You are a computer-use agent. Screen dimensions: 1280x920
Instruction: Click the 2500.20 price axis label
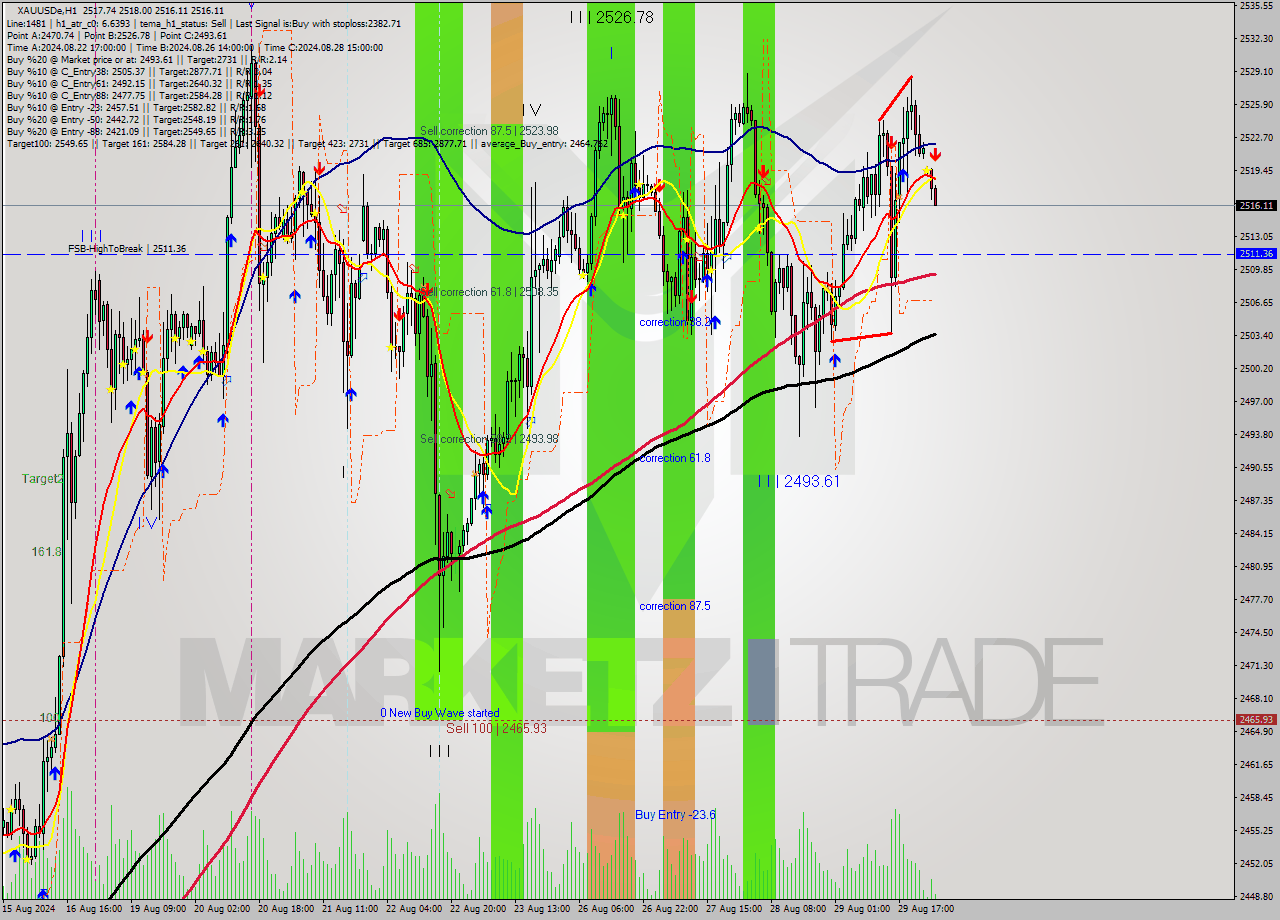click(1256, 368)
